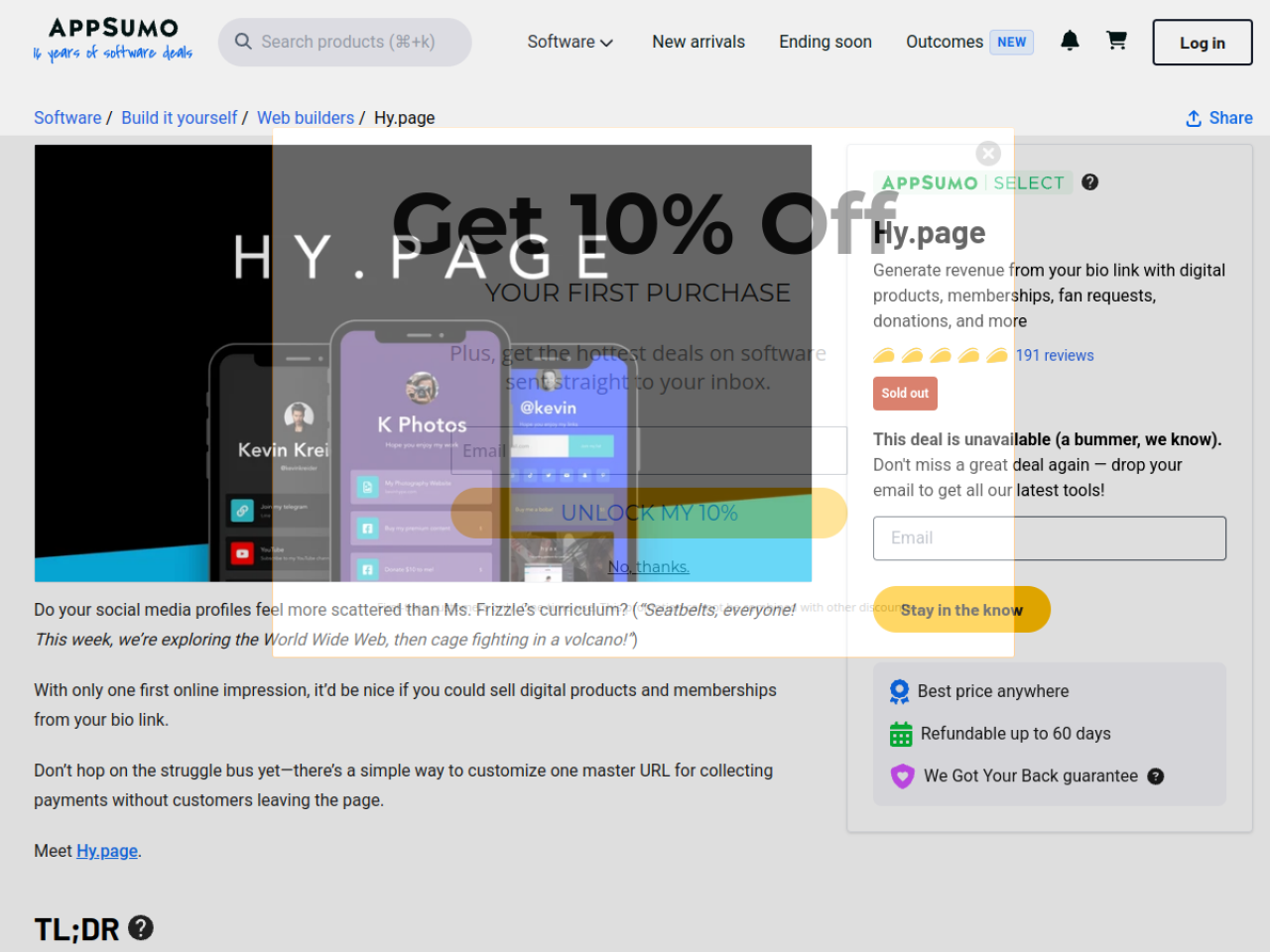1270x952 pixels.
Task: Click the Hy.page product title
Action: click(x=930, y=233)
